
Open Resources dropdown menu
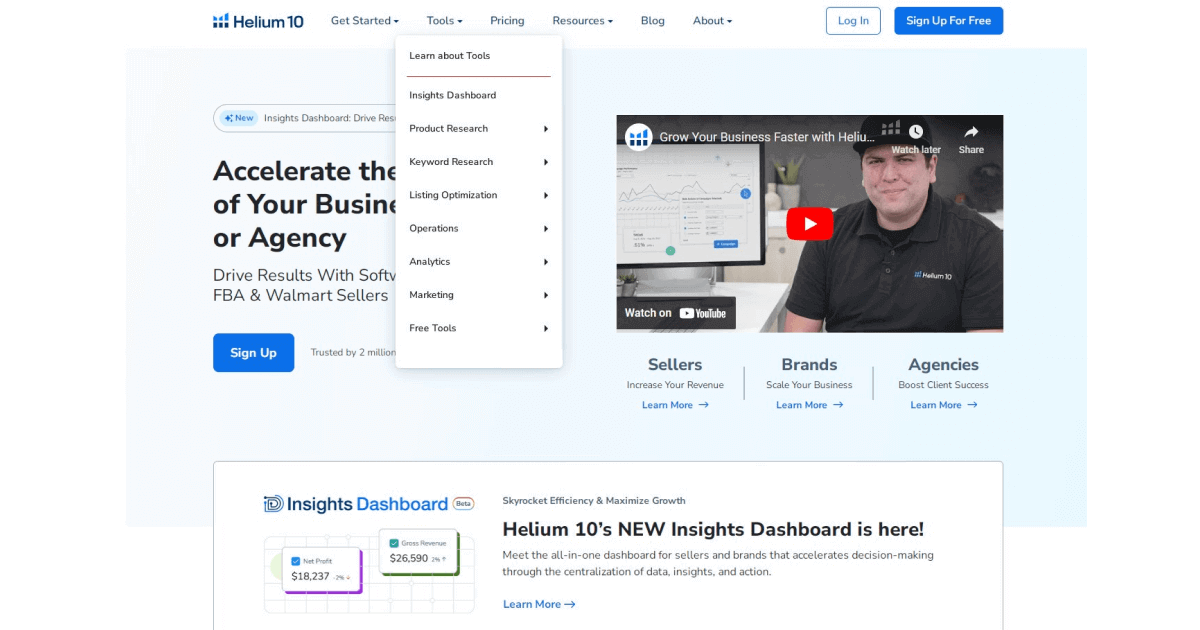(x=582, y=21)
